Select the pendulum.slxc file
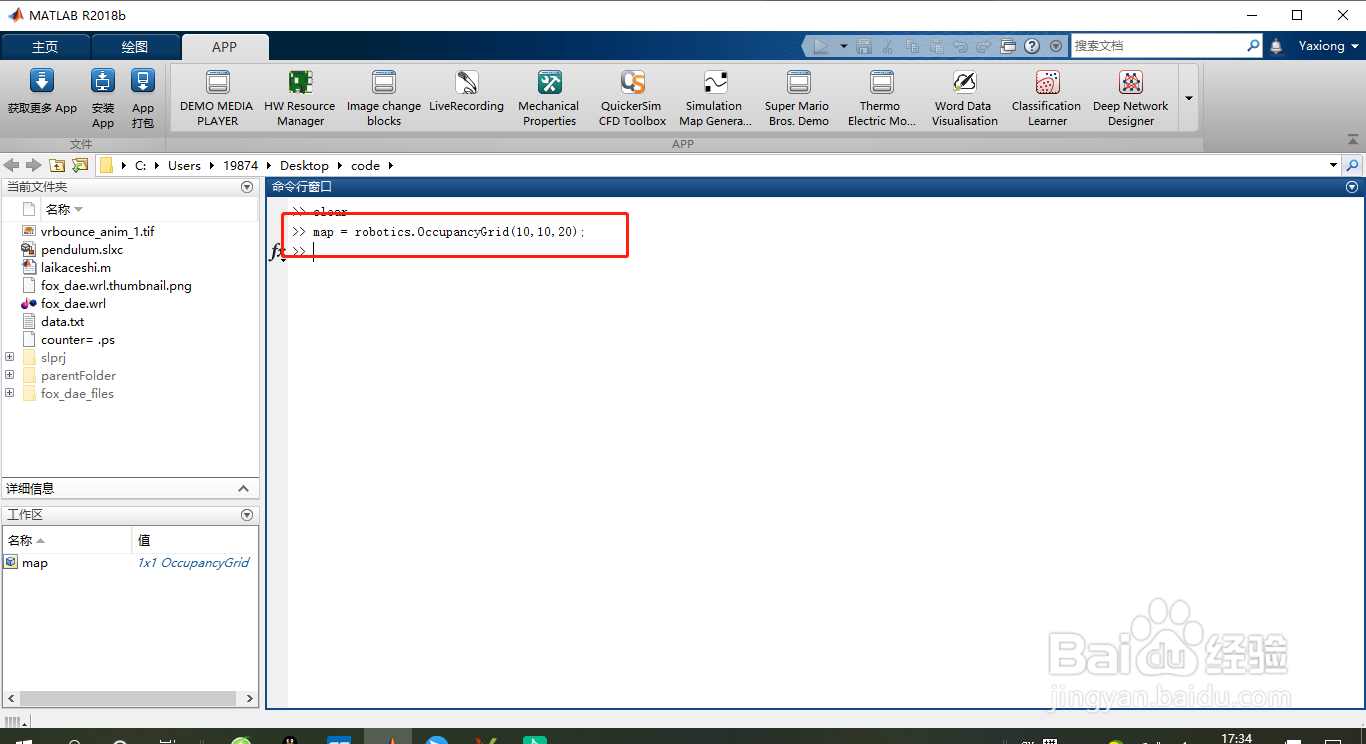Image resolution: width=1366 pixels, height=744 pixels. pos(82,249)
